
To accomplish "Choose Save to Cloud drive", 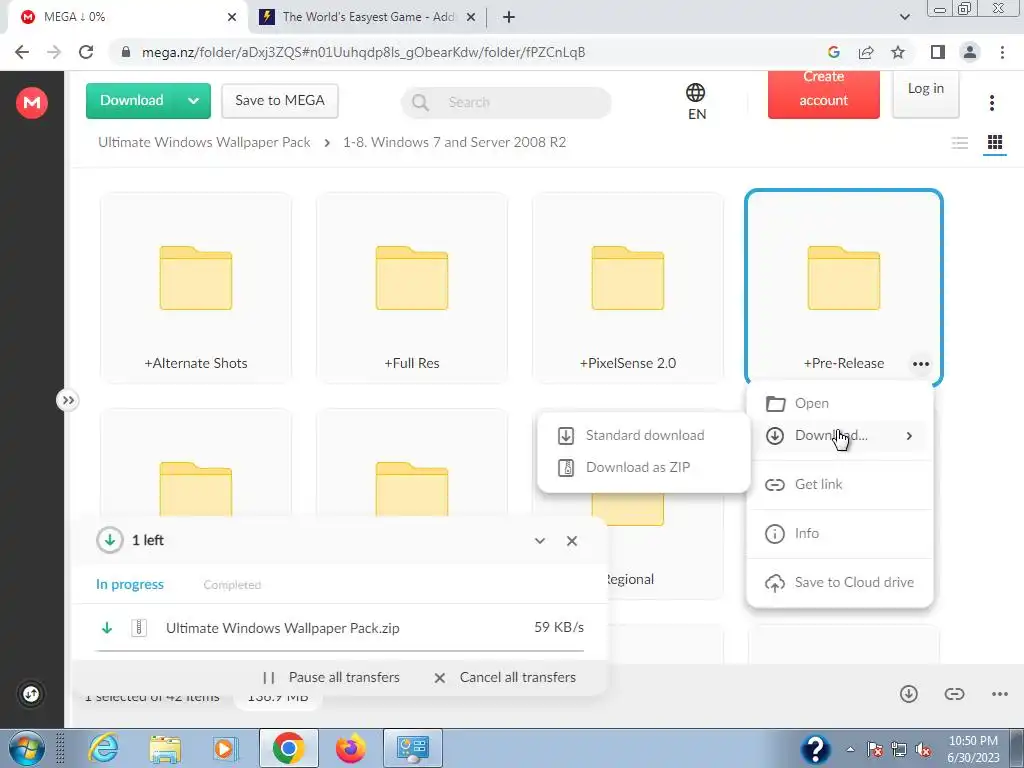I will 840,583.
